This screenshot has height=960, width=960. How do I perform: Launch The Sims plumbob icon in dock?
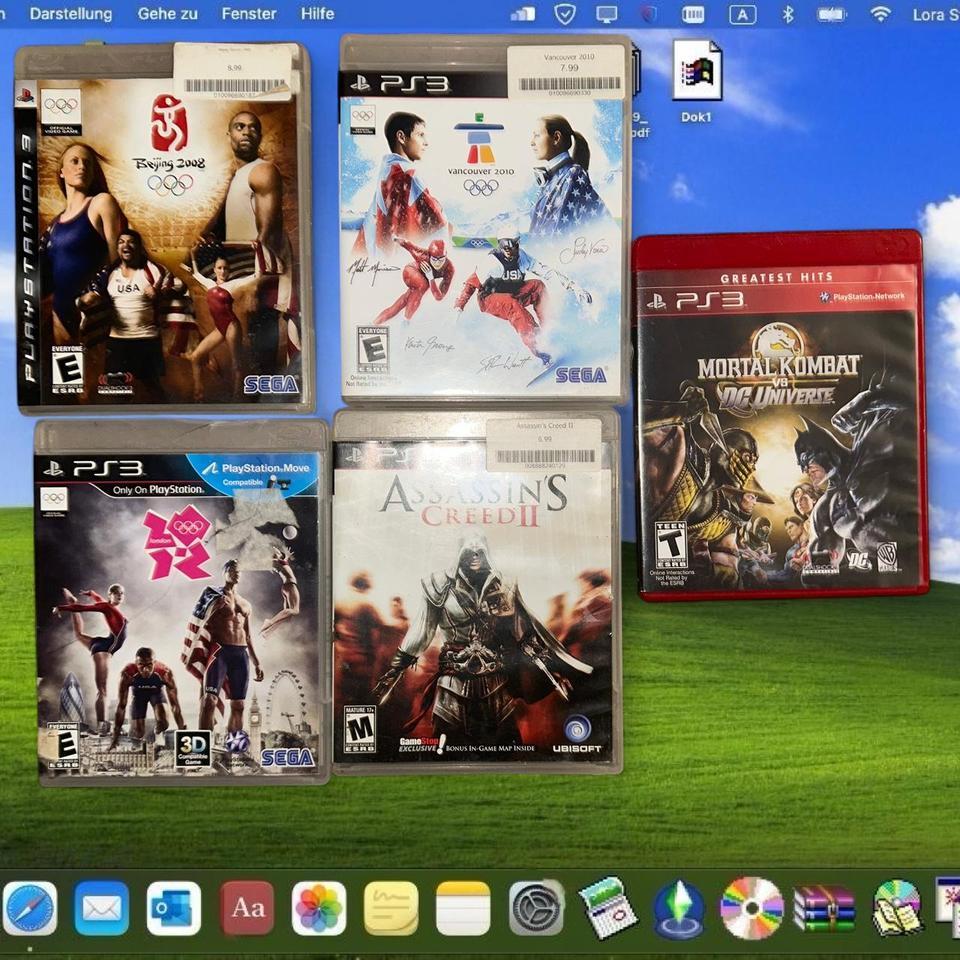tap(679, 909)
